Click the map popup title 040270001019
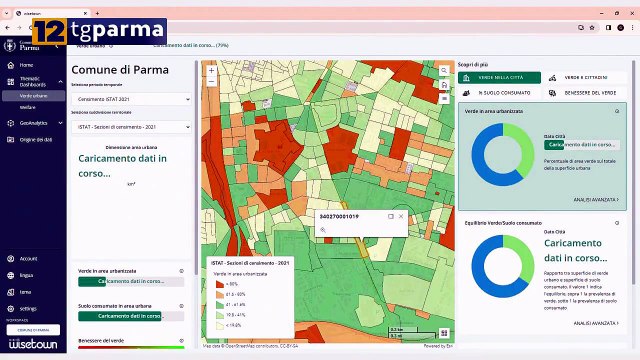 click(x=339, y=216)
